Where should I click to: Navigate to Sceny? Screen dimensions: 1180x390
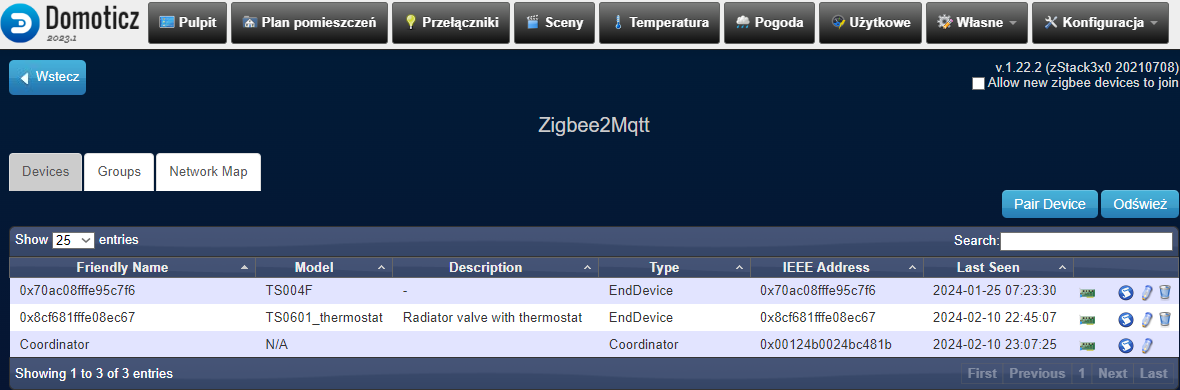[555, 23]
